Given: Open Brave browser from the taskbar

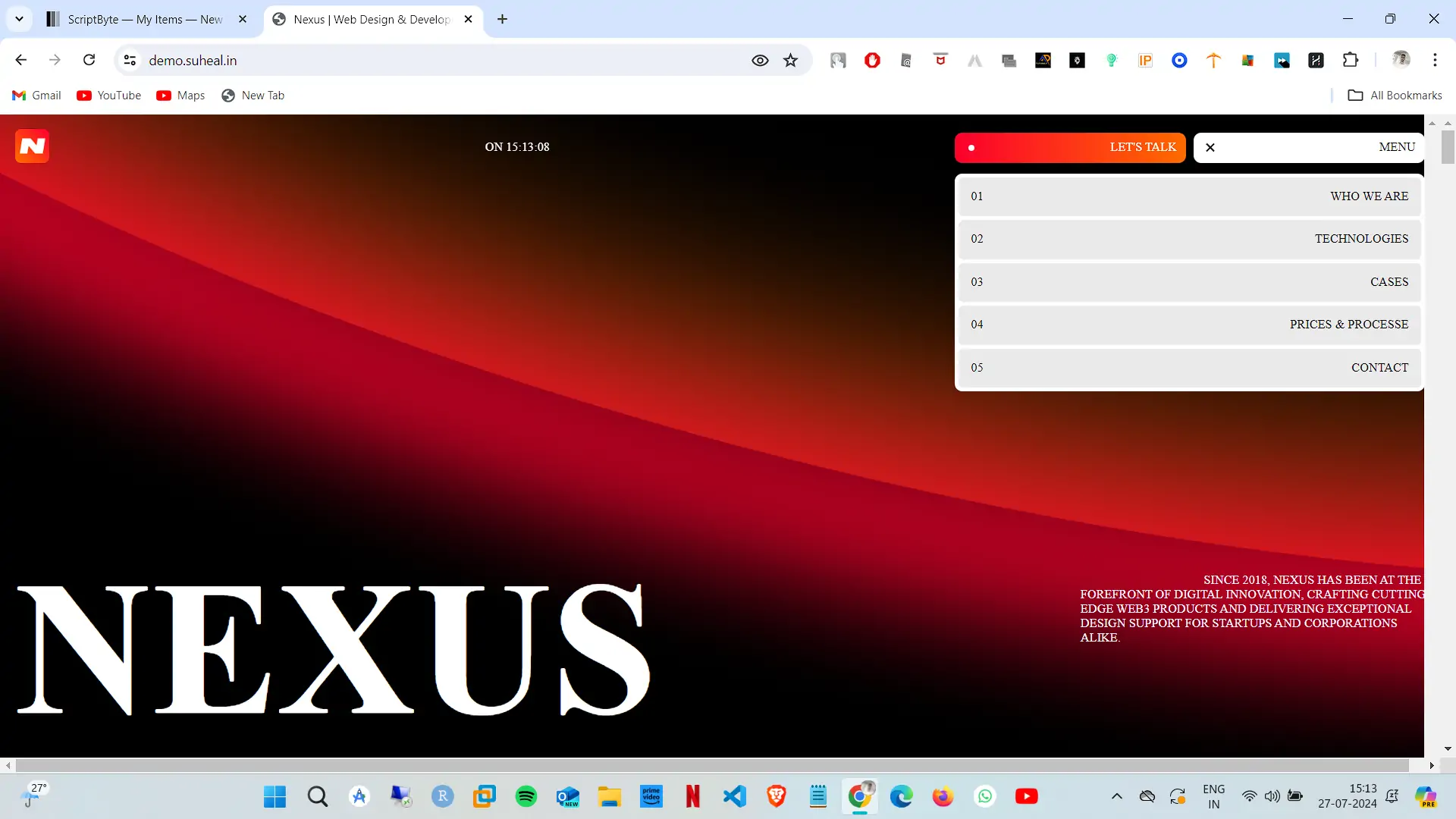Looking at the screenshot, I should pos(776,796).
